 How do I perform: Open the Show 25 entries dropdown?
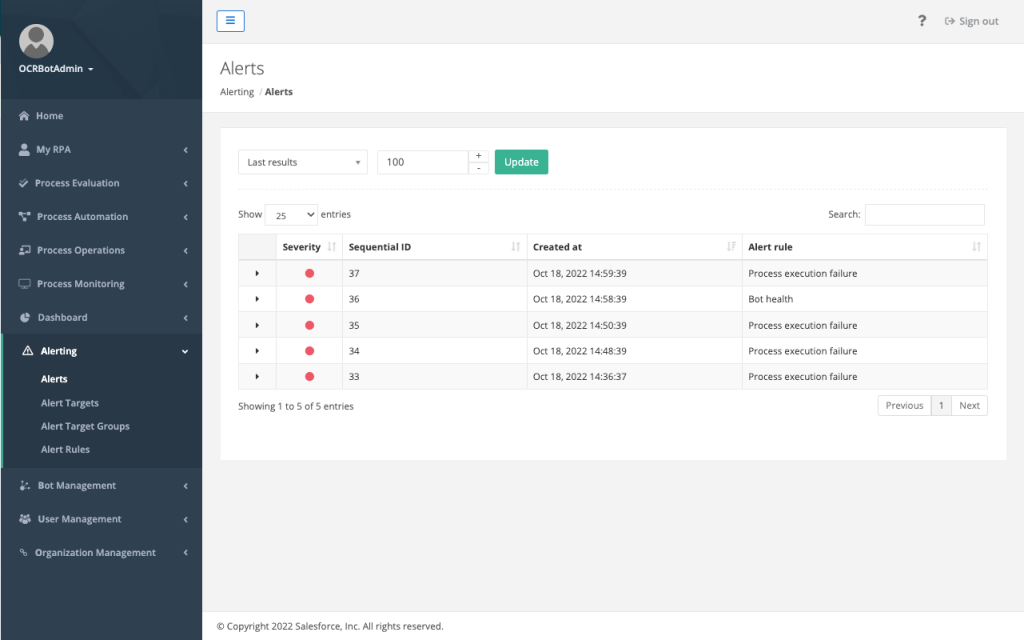pyautogui.click(x=291, y=215)
